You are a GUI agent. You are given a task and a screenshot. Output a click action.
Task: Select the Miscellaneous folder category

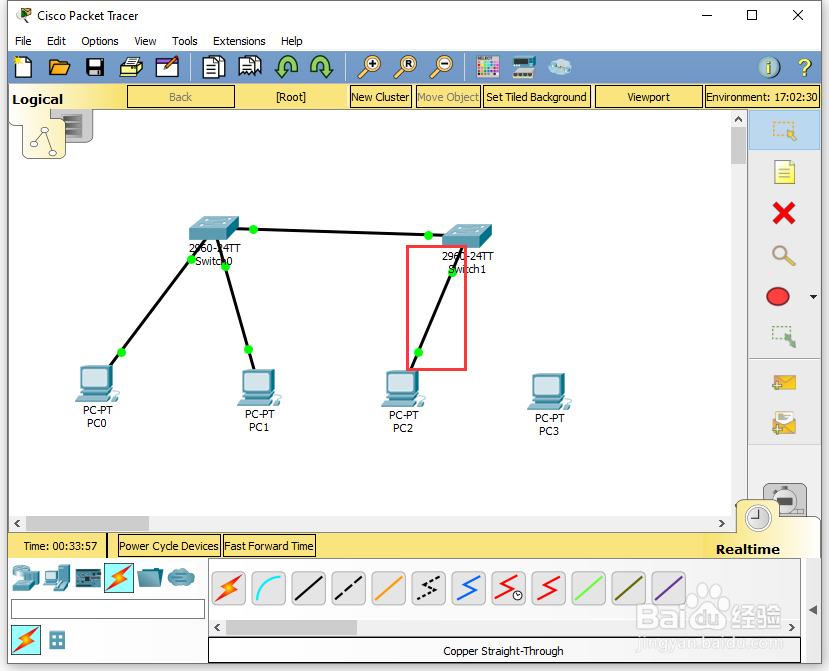pyautogui.click(x=150, y=577)
